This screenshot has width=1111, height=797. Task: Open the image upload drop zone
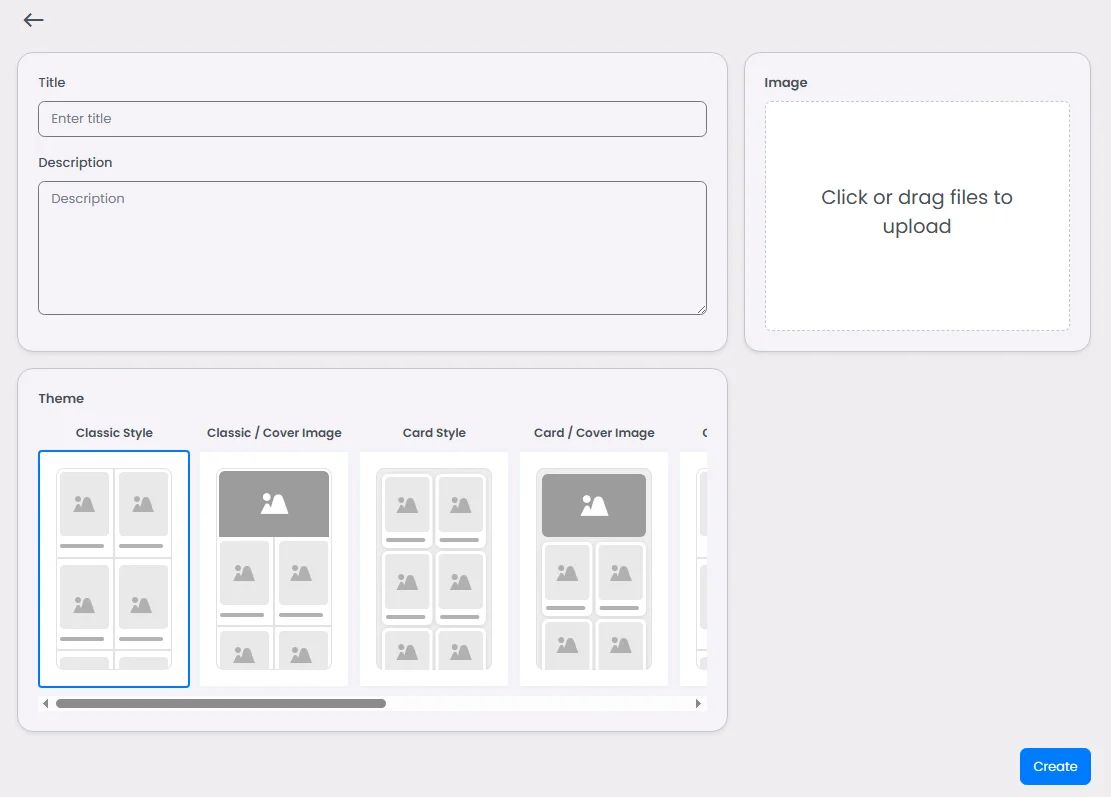(x=917, y=215)
